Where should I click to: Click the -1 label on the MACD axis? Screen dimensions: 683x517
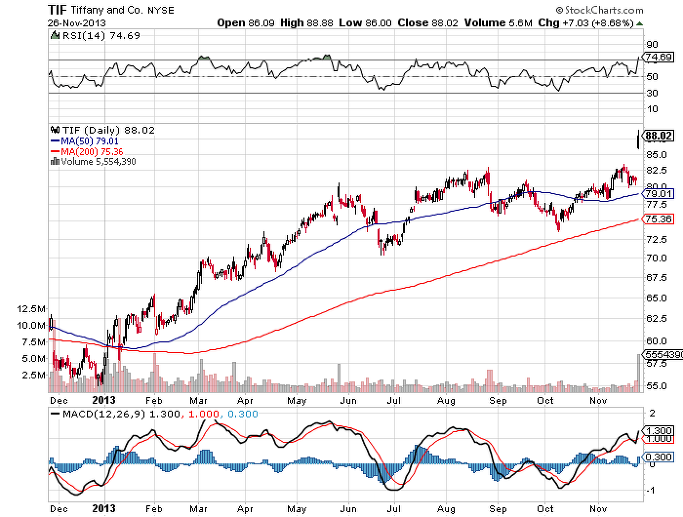click(x=651, y=491)
